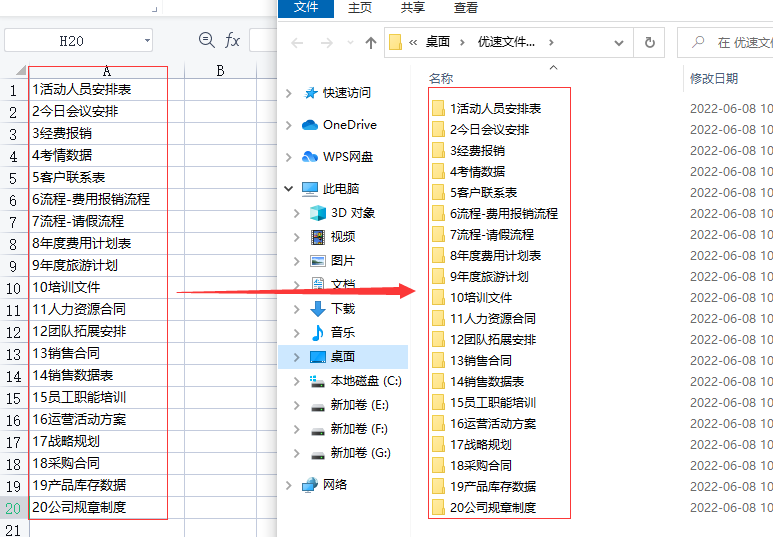Screen dimensions: 773x537
Task: Open the 文件 tab in Explorer
Action: click(x=306, y=7)
